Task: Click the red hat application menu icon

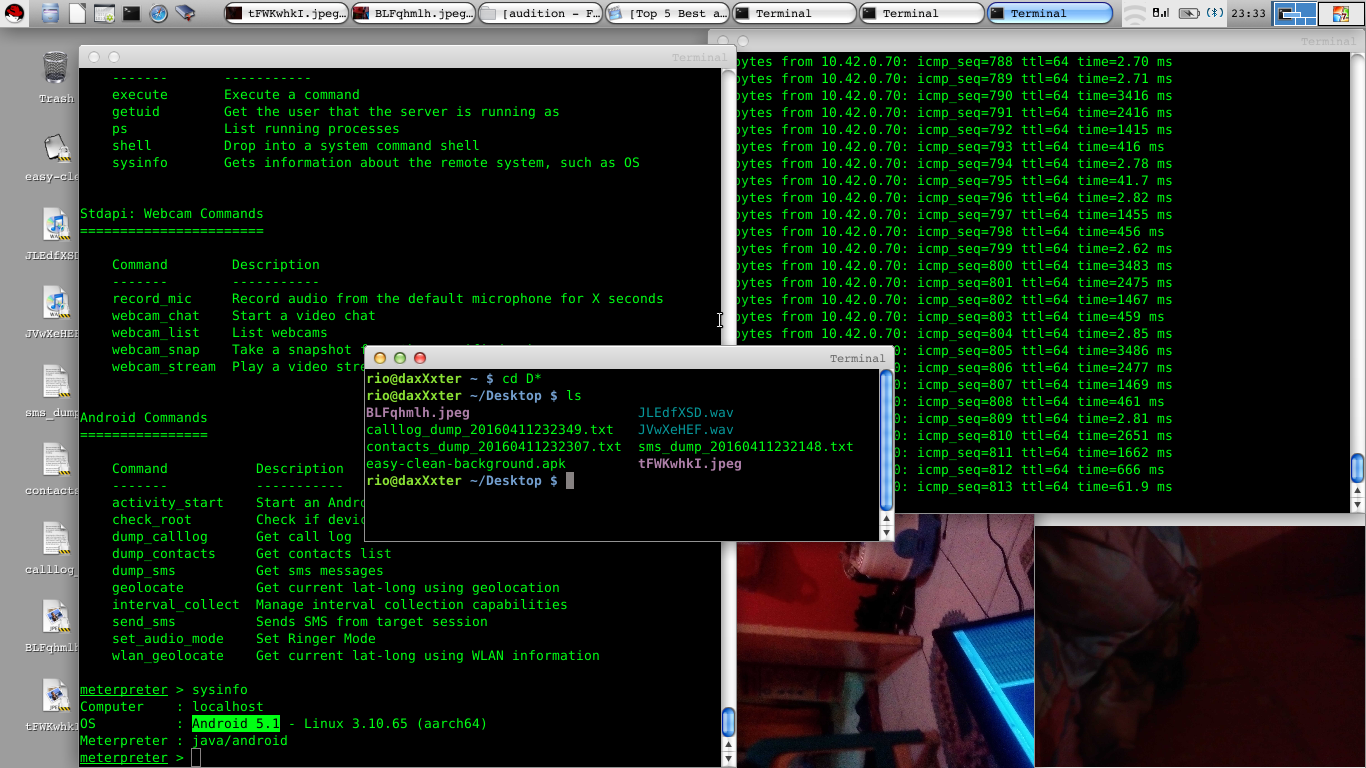Action: pyautogui.click(x=14, y=12)
